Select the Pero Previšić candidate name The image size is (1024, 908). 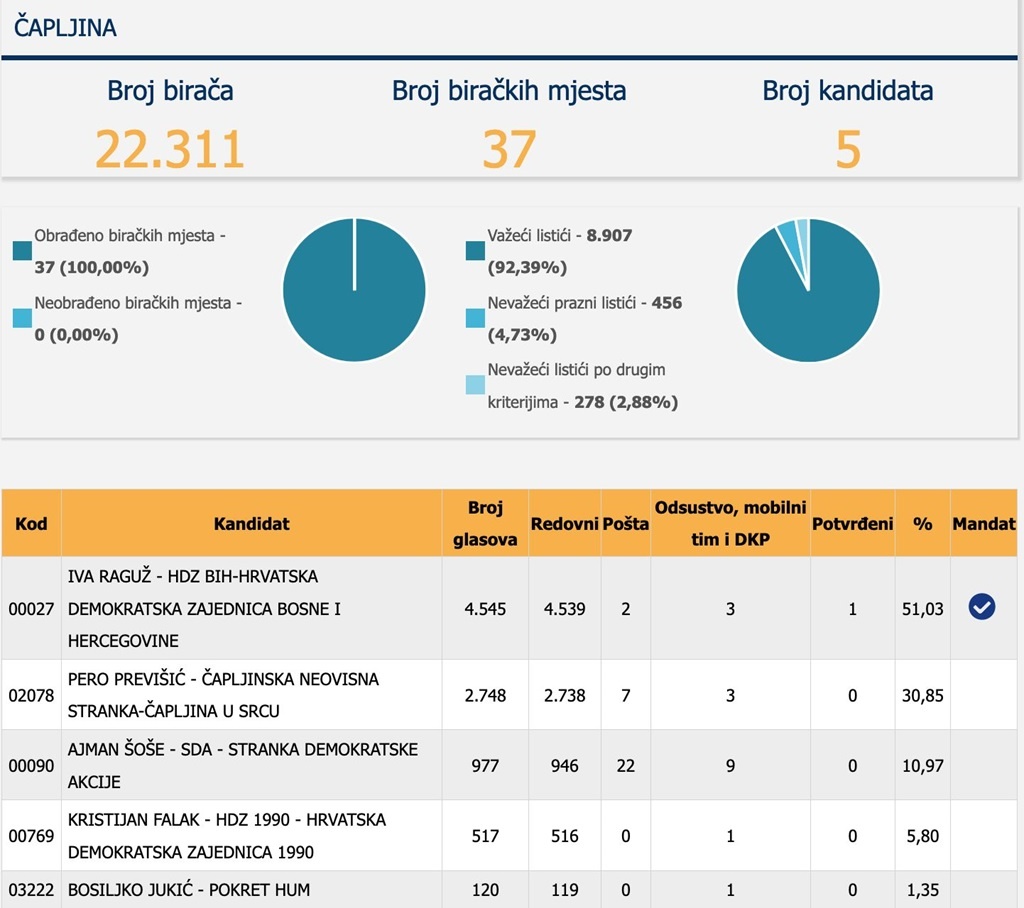223,694
